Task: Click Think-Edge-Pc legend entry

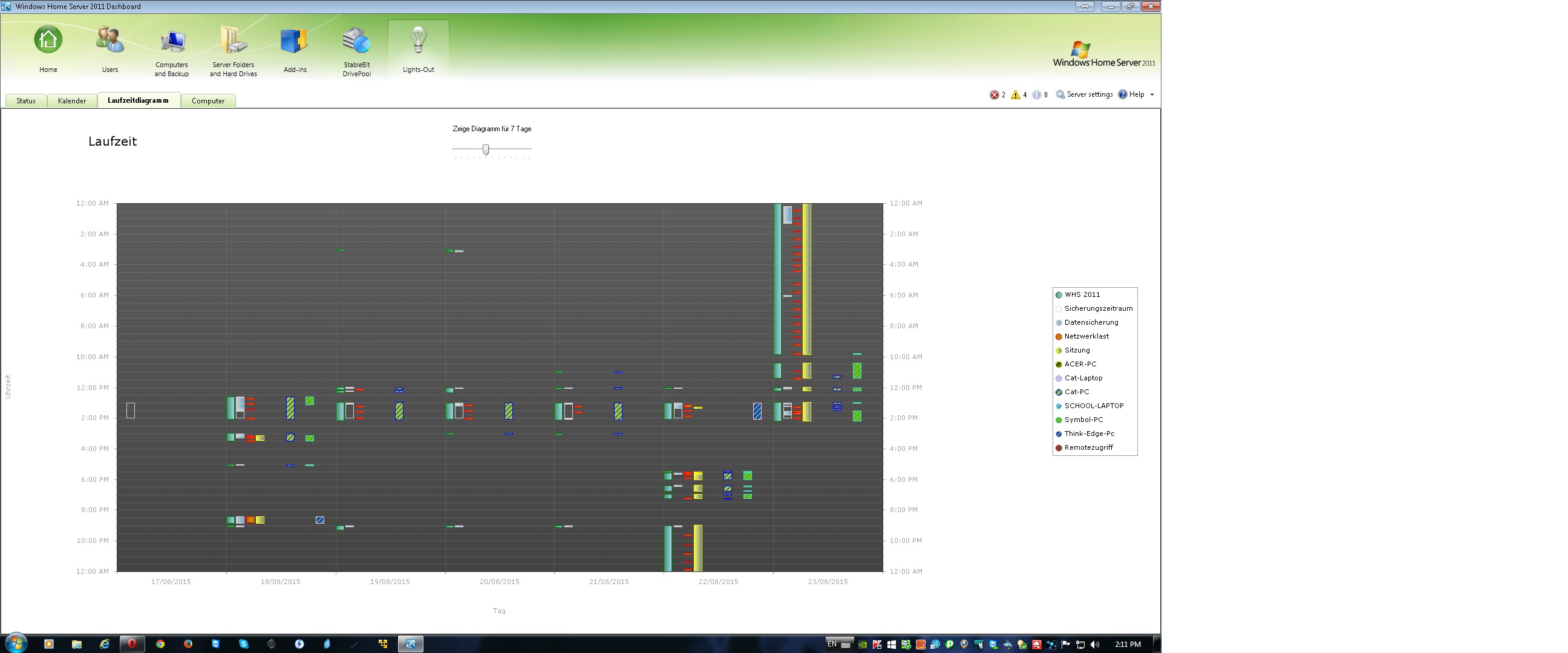Action: point(1085,434)
